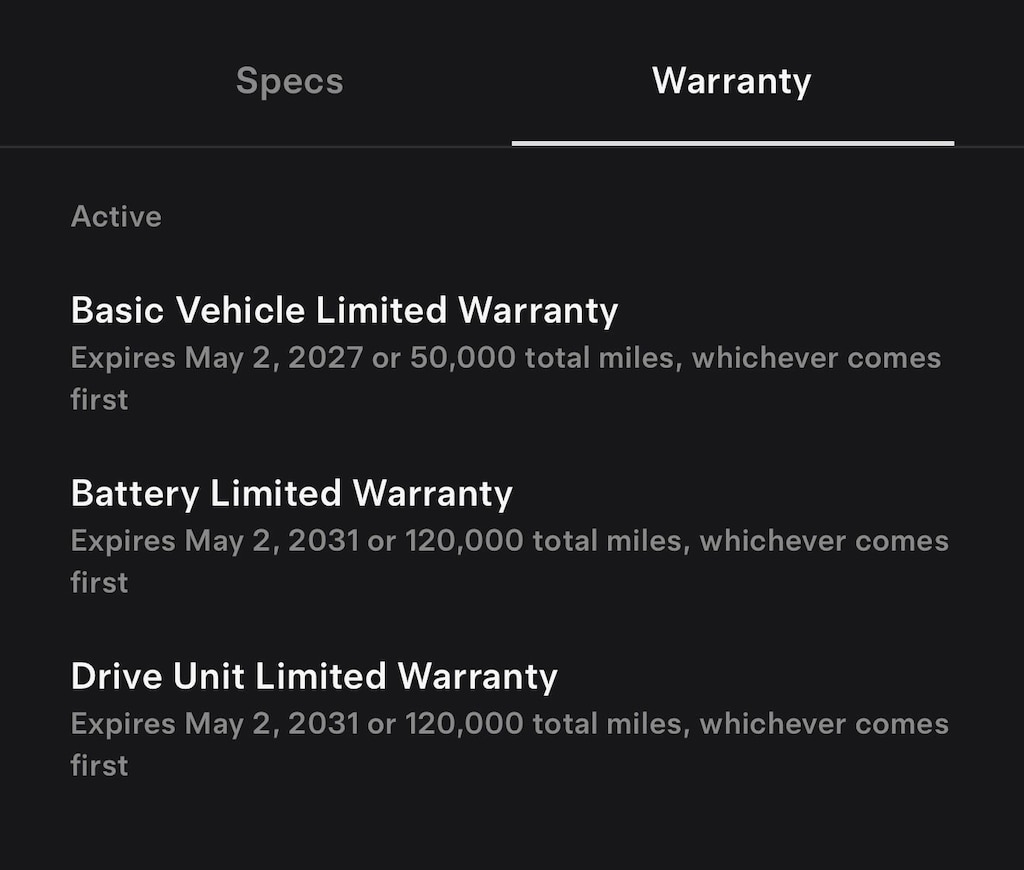Select the Battery Limited Warranty heading
The image size is (1024, 870).
(x=291, y=493)
